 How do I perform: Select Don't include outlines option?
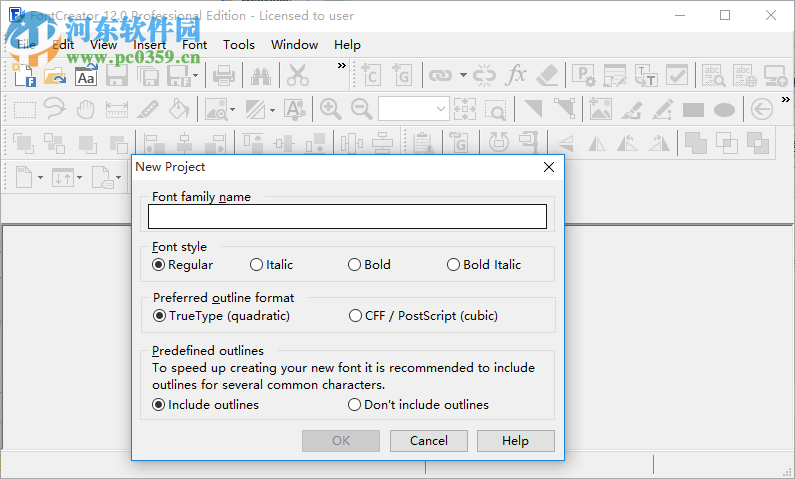[x=418, y=404]
